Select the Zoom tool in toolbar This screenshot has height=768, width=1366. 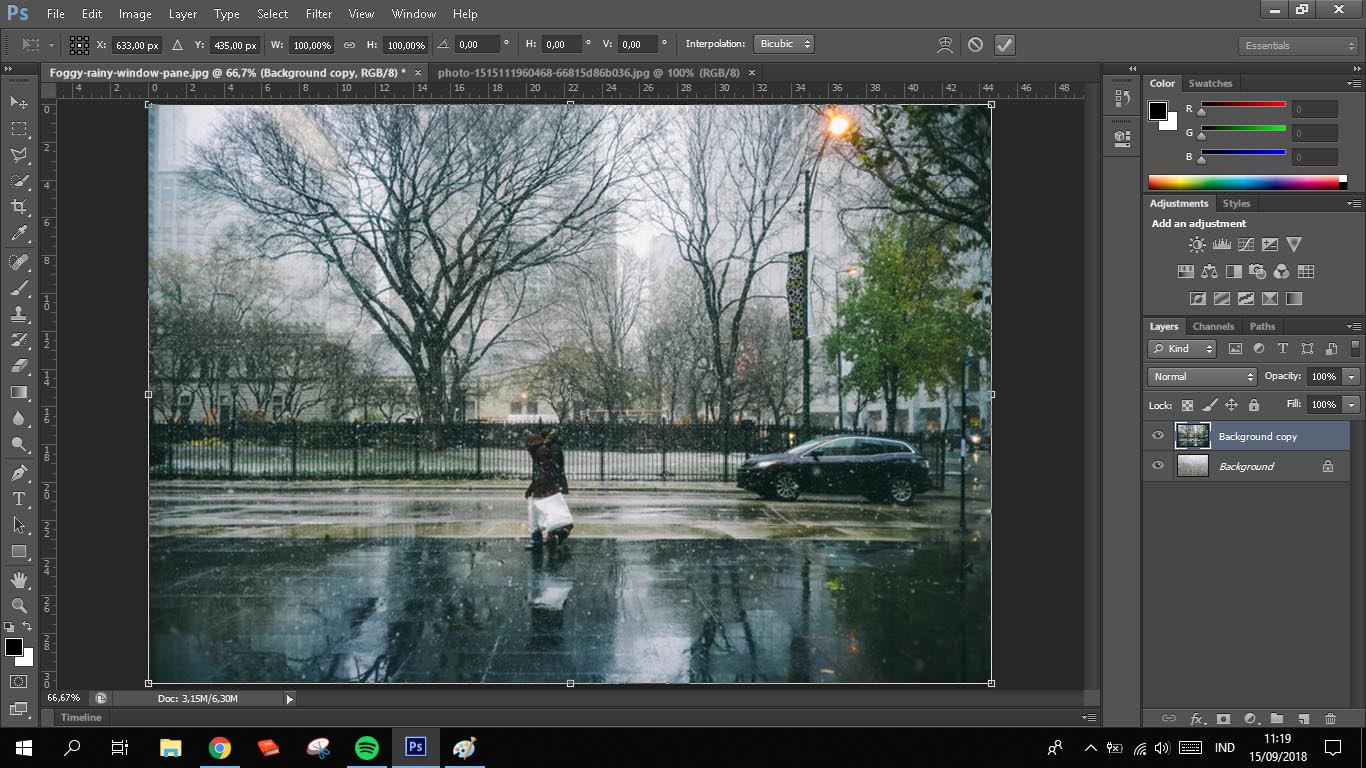[18, 606]
